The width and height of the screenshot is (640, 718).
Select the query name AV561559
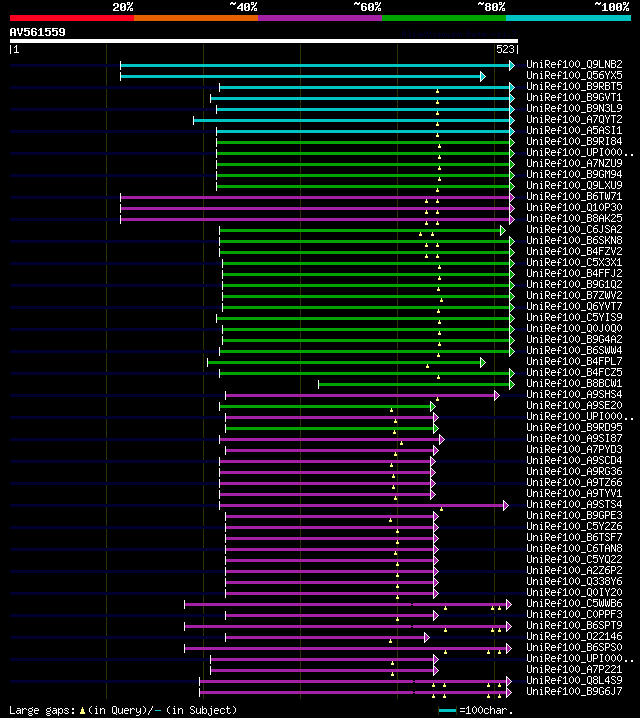[x=38, y=32]
